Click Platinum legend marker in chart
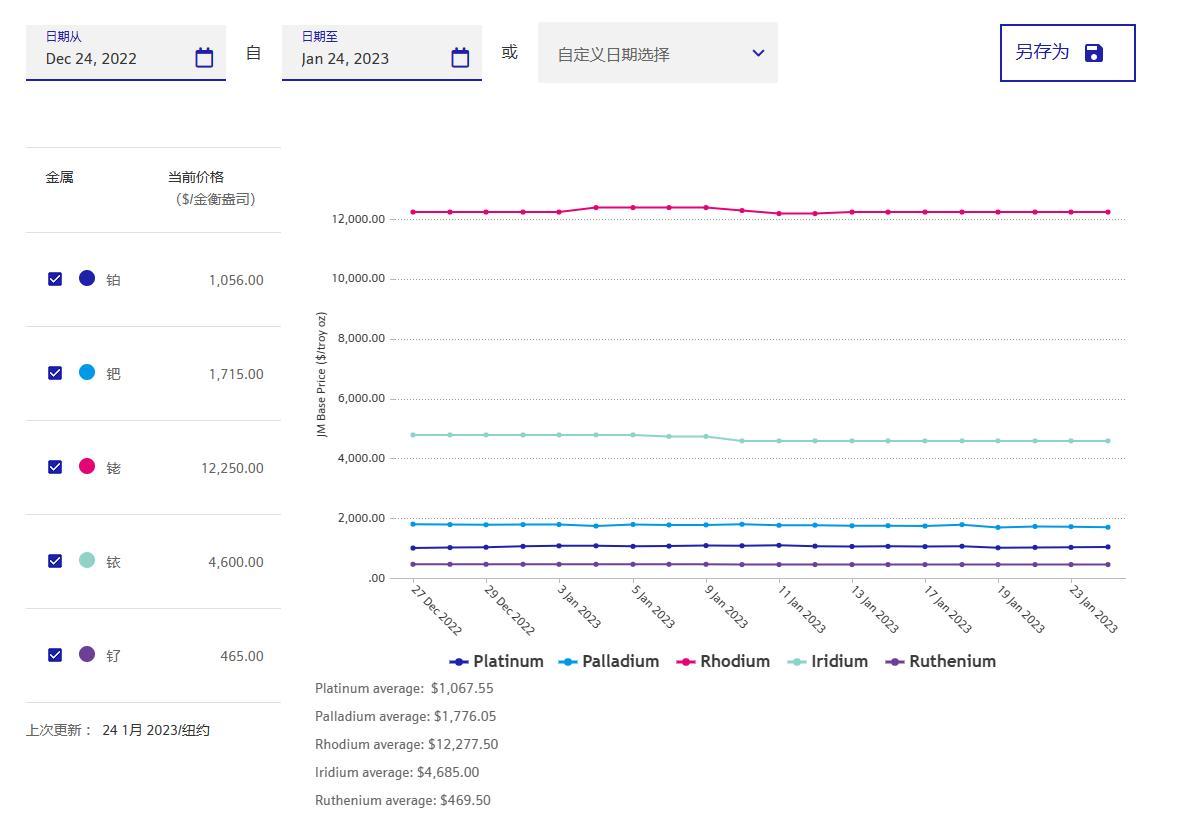 (459, 662)
